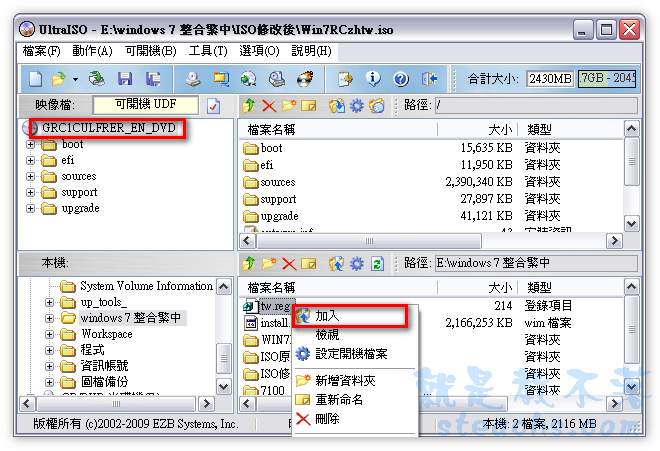This screenshot has height=451, width=660.
Task: Expand the 程式 folder in local tree
Action: click(x=49, y=350)
